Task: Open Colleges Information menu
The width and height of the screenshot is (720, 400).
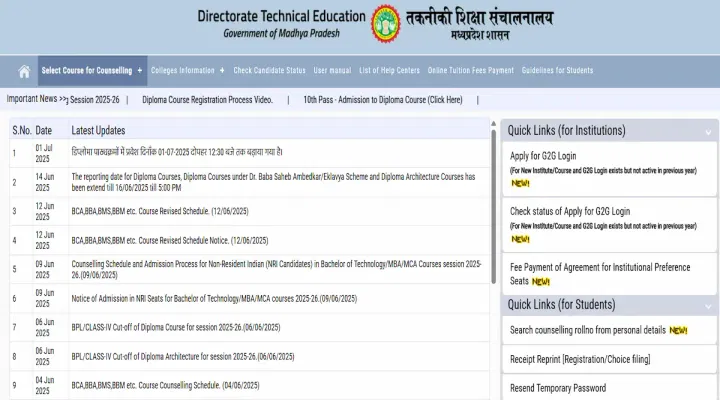Action: (x=182, y=70)
